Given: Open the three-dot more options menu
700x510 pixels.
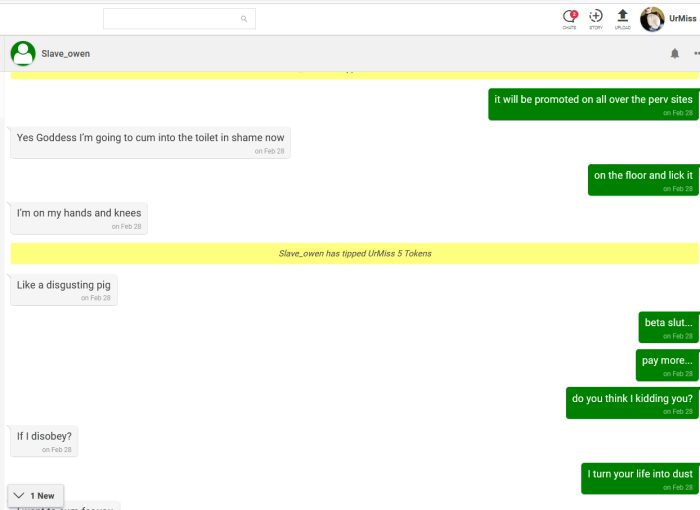Looking at the screenshot, I should [x=696, y=54].
